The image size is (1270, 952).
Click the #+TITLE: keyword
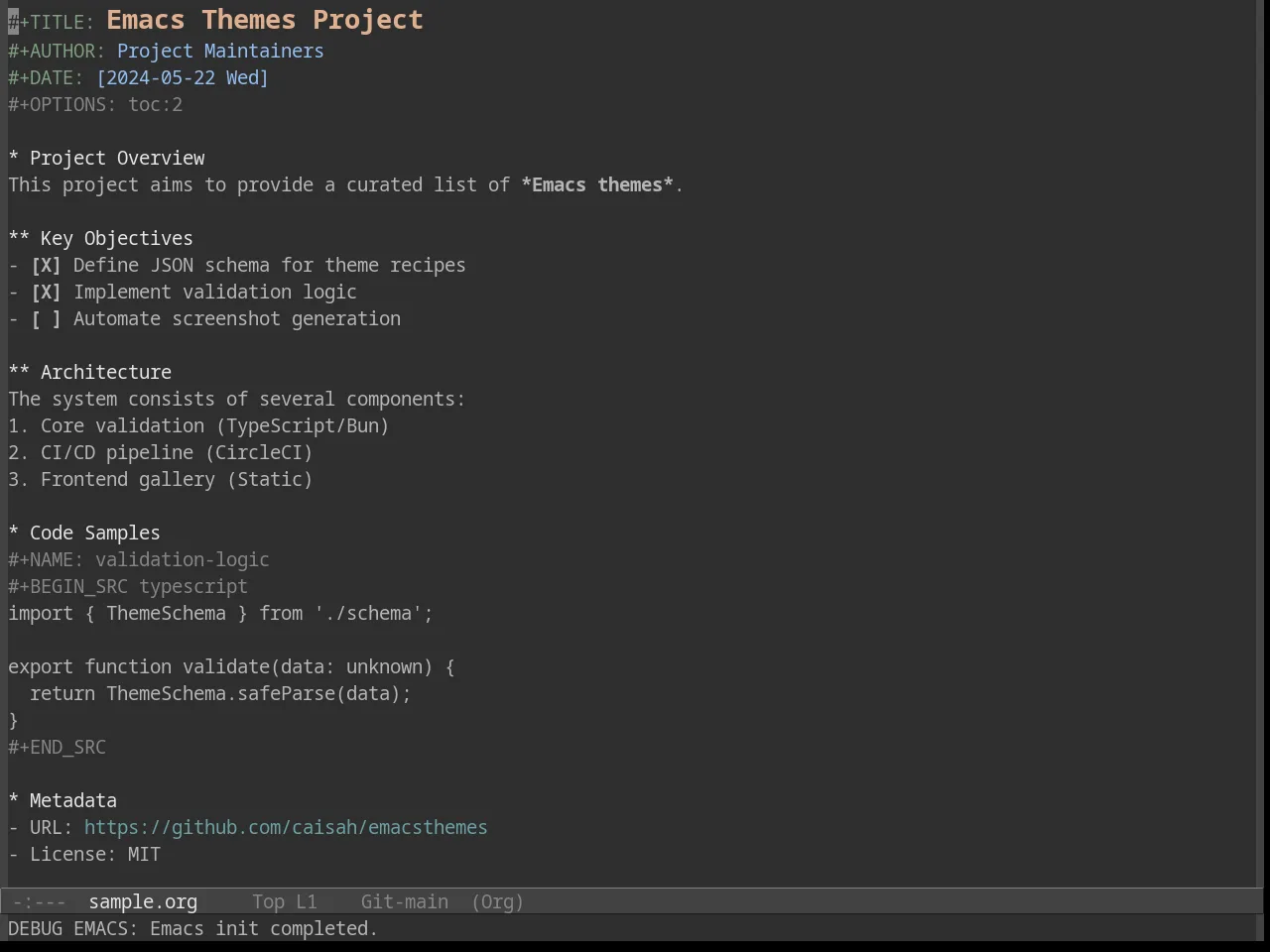tap(52, 22)
